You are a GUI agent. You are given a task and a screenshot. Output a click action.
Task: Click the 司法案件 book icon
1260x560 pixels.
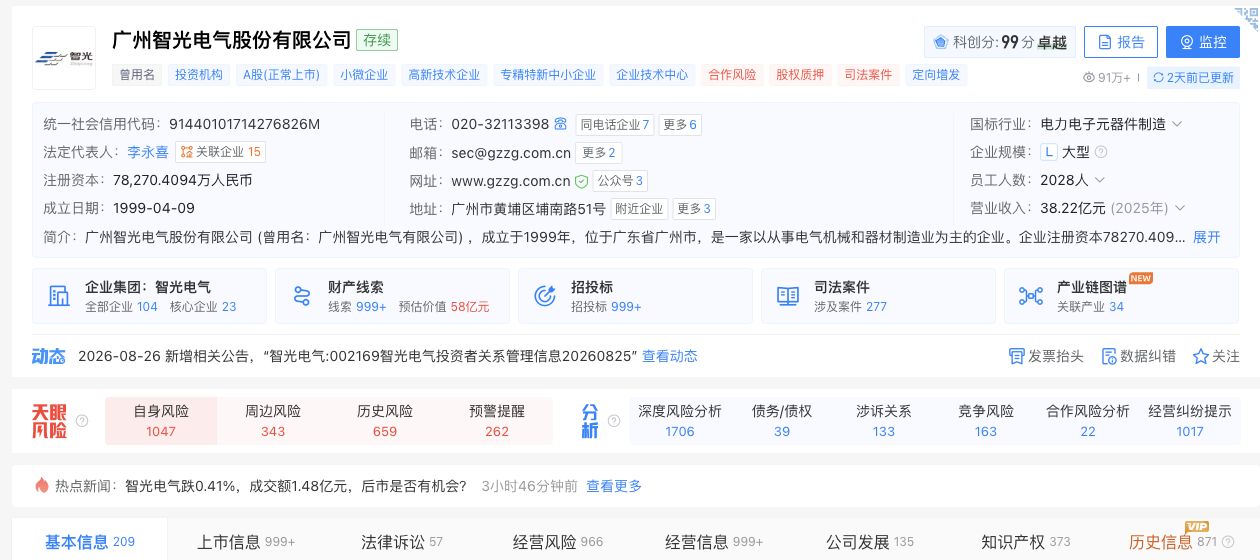788,296
